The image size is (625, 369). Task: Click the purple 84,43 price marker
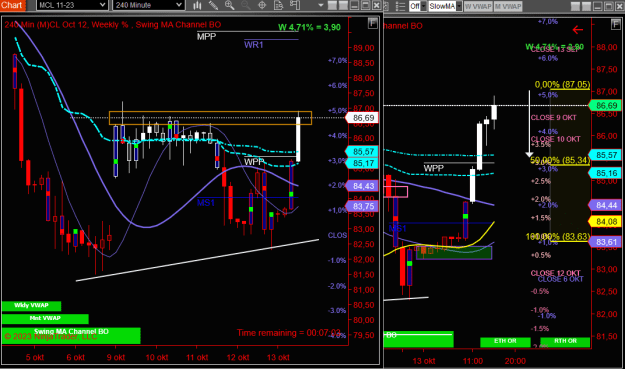(362, 186)
